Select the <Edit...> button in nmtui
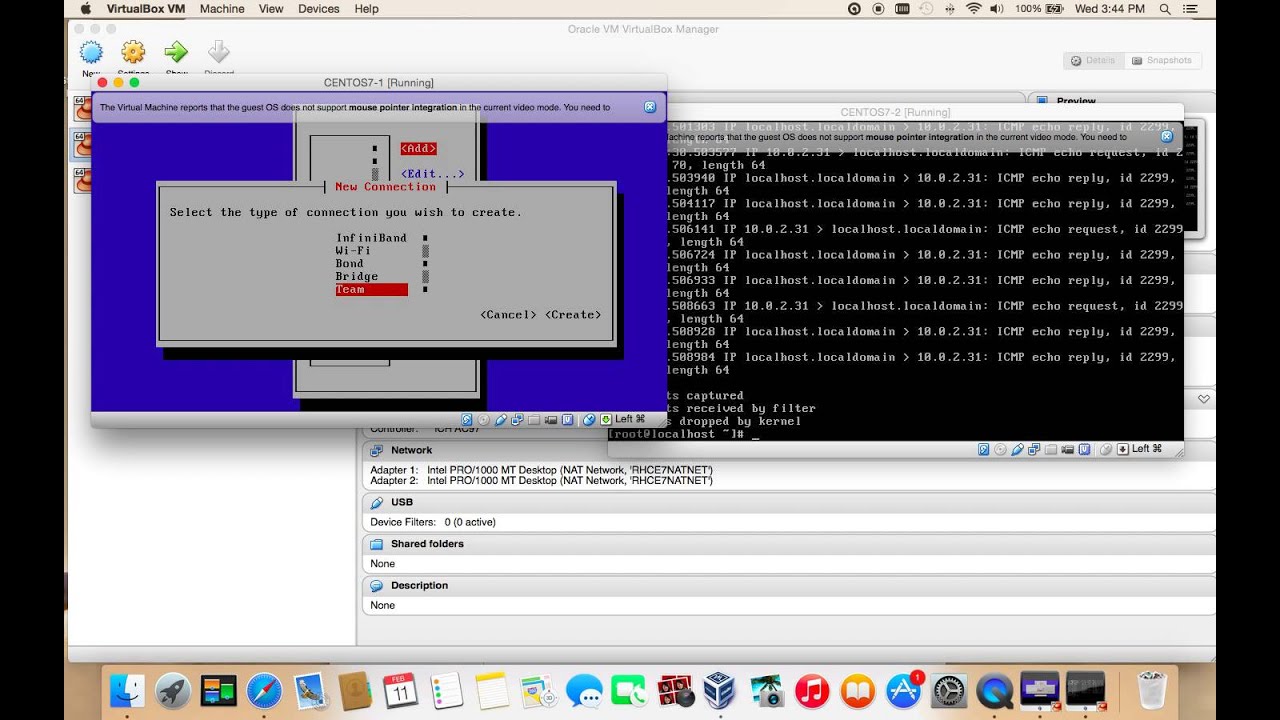 pyautogui.click(x=432, y=174)
